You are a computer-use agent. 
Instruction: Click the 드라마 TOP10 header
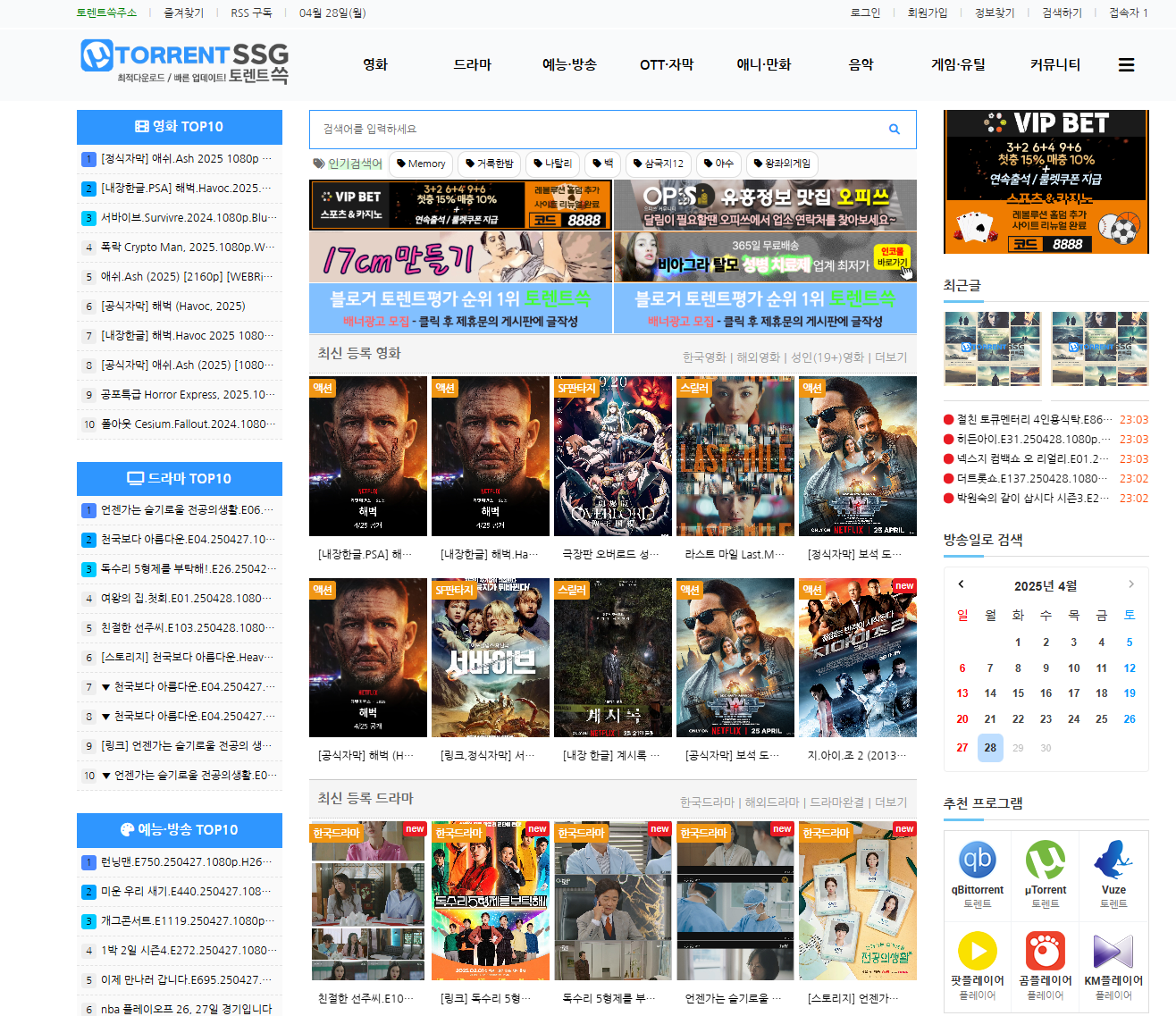pyautogui.click(x=180, y=479)
